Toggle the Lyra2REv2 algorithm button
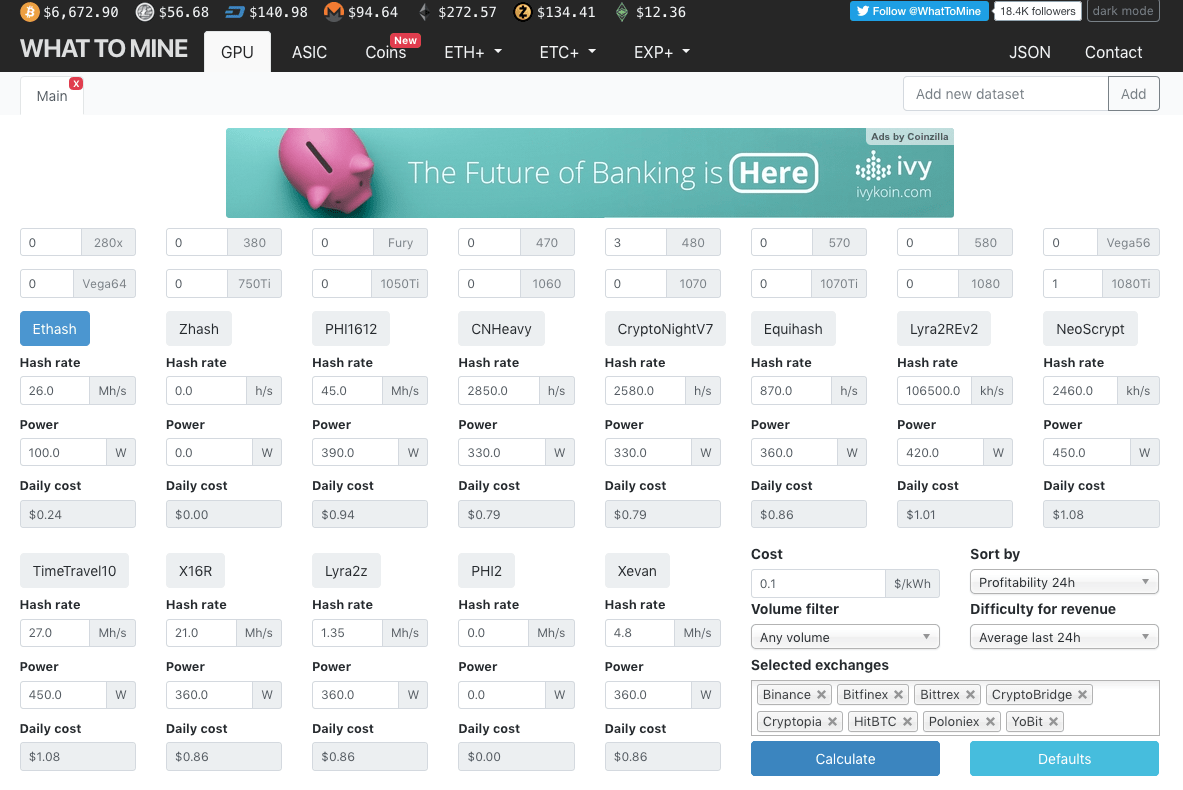This screenshot has height=790, width=1183. [944, 329]
